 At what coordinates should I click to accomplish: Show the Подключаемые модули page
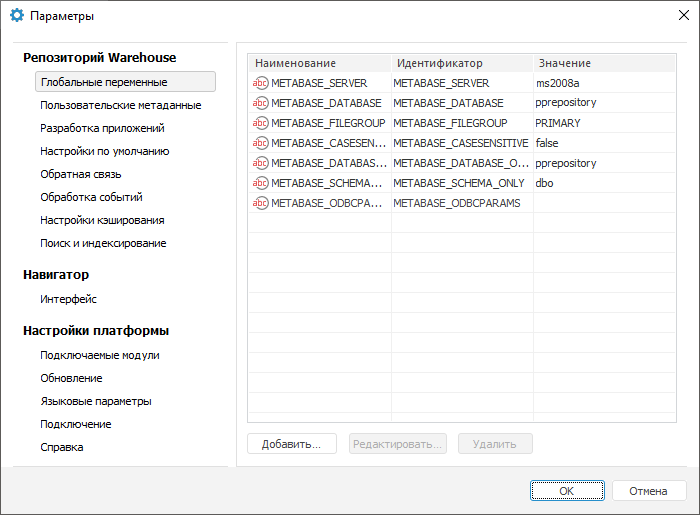point(99,355)
